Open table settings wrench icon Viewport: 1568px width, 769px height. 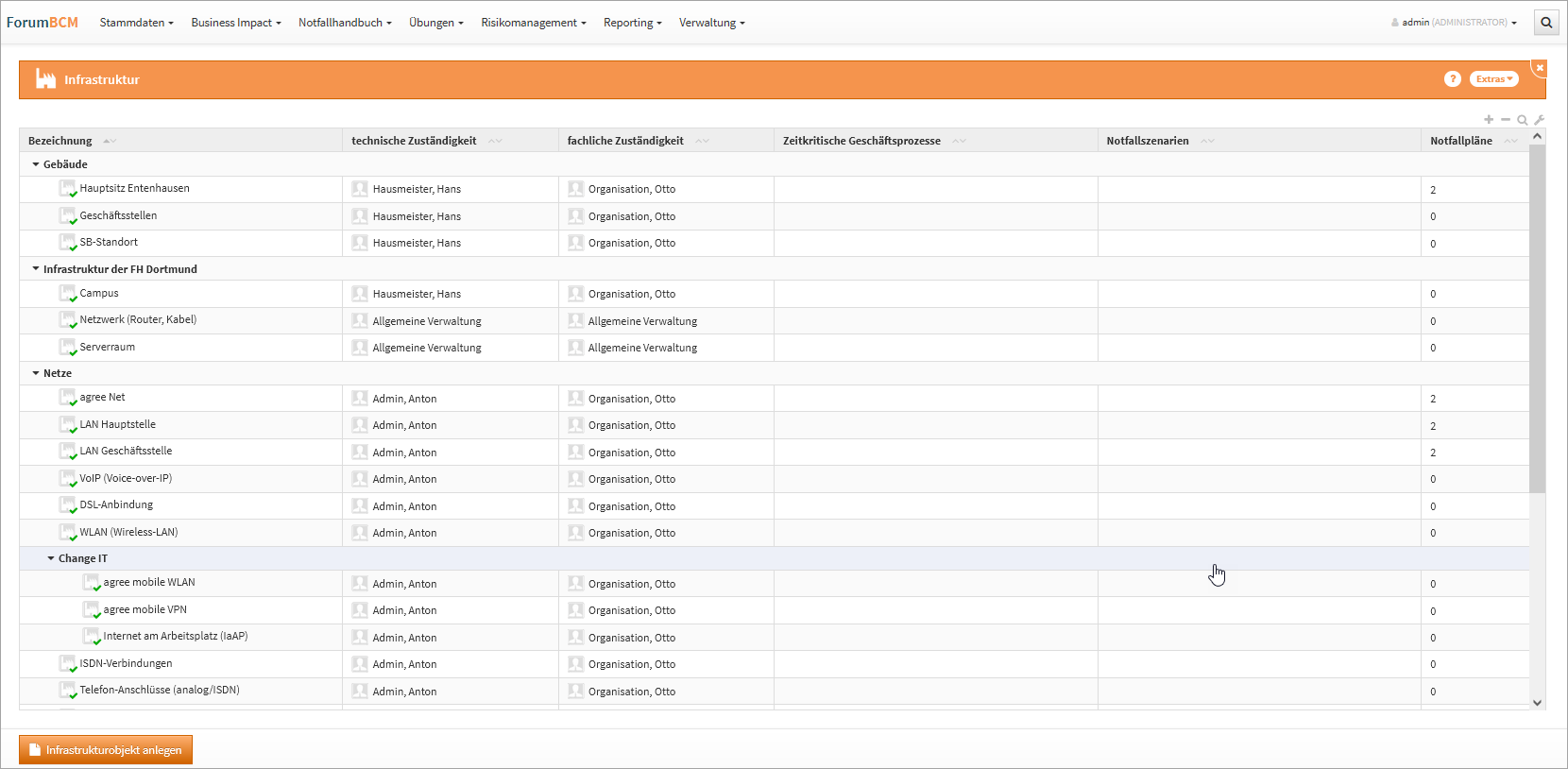coord(1539,120)
